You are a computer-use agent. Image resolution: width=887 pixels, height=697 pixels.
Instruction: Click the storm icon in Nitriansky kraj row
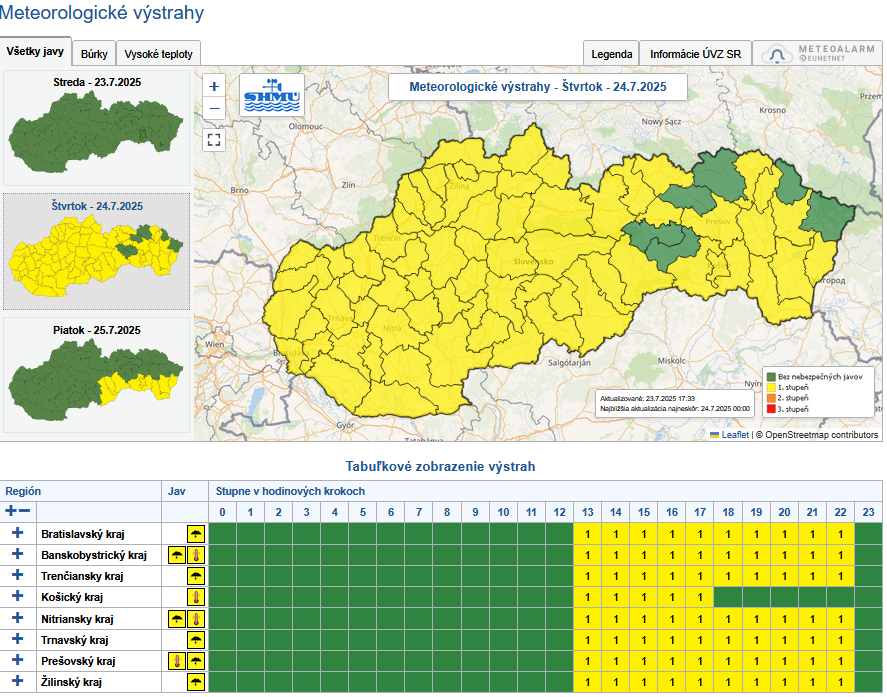tap(177, 619)
